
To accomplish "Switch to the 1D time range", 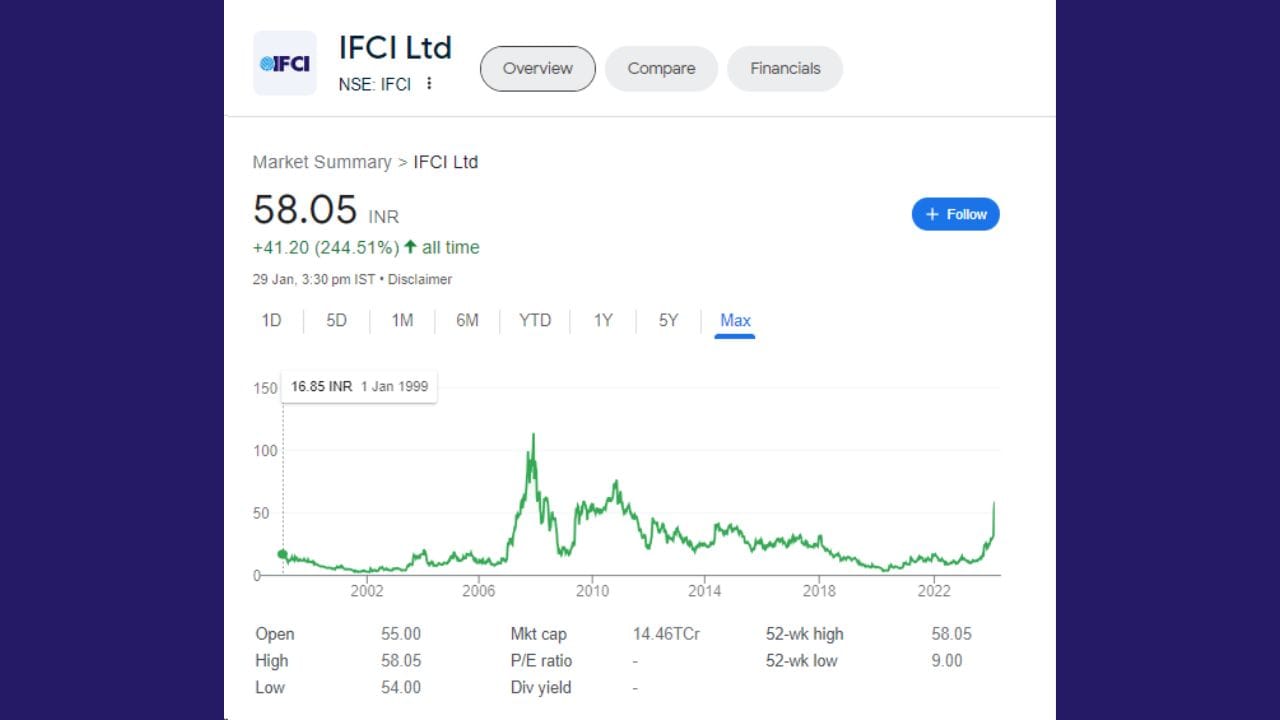I will 271,320.
